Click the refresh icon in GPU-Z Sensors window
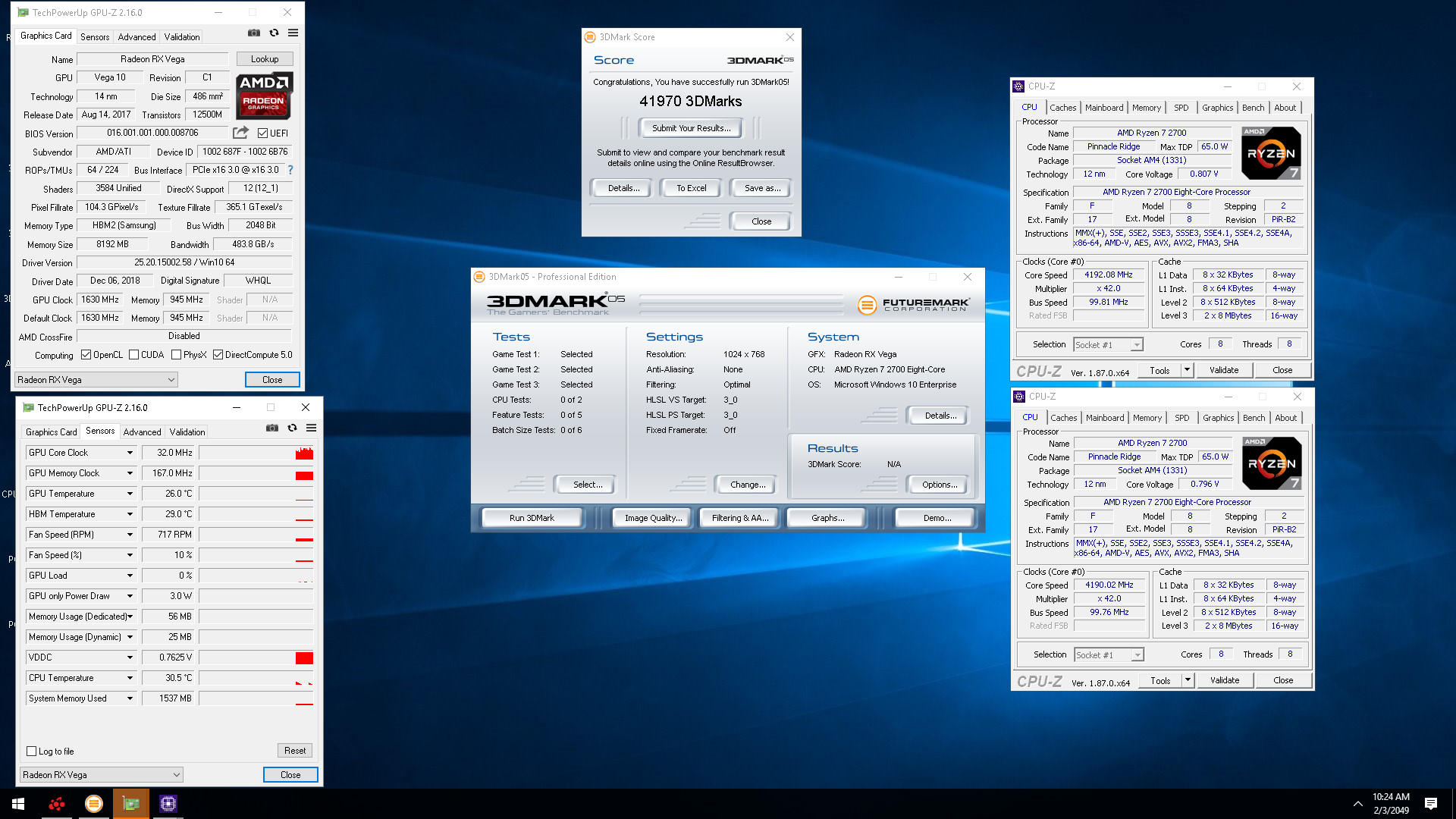 point(292,428)
